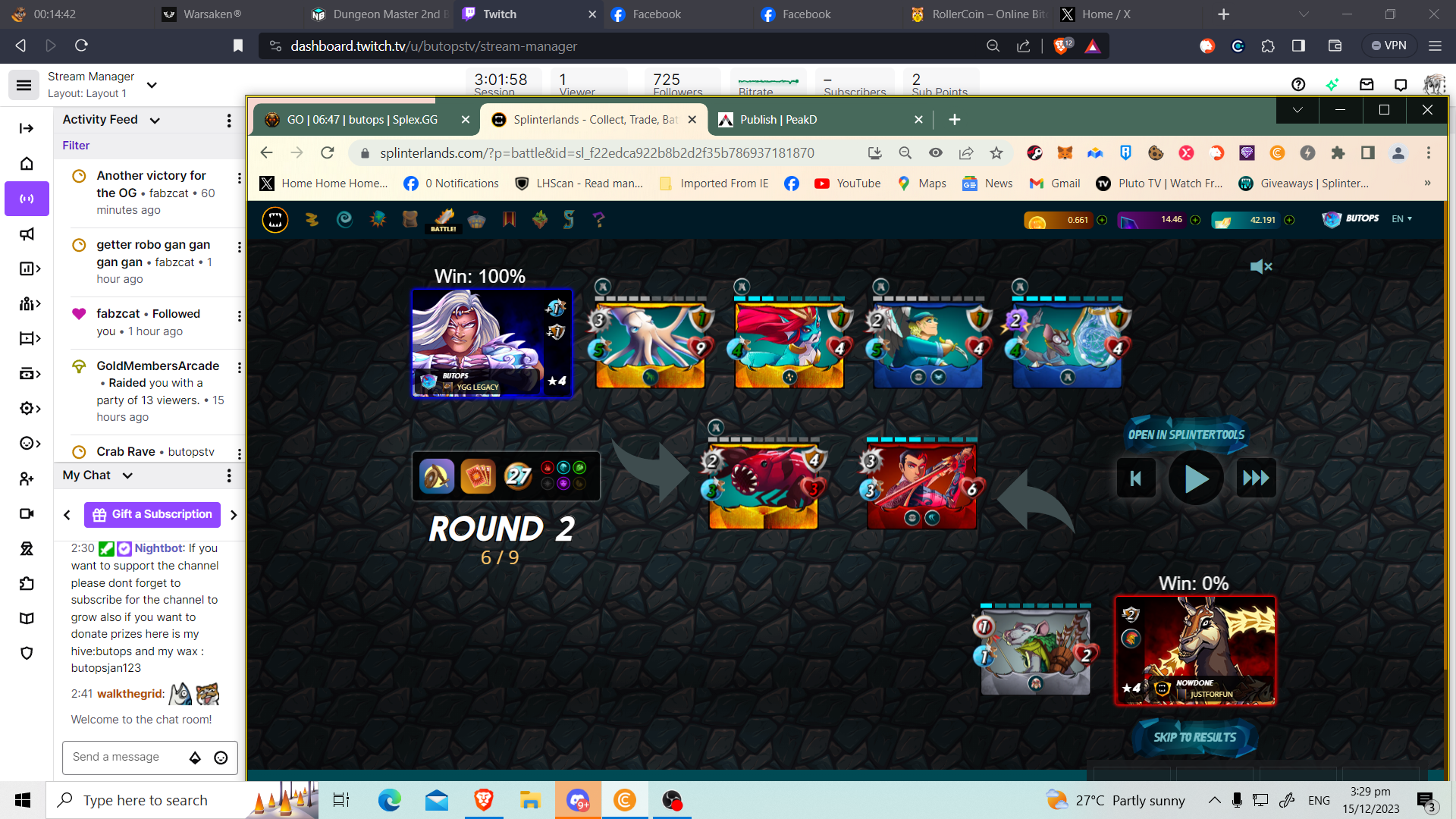Open Twitch whispers chat bubble icon

click(x=1401, y=85)
